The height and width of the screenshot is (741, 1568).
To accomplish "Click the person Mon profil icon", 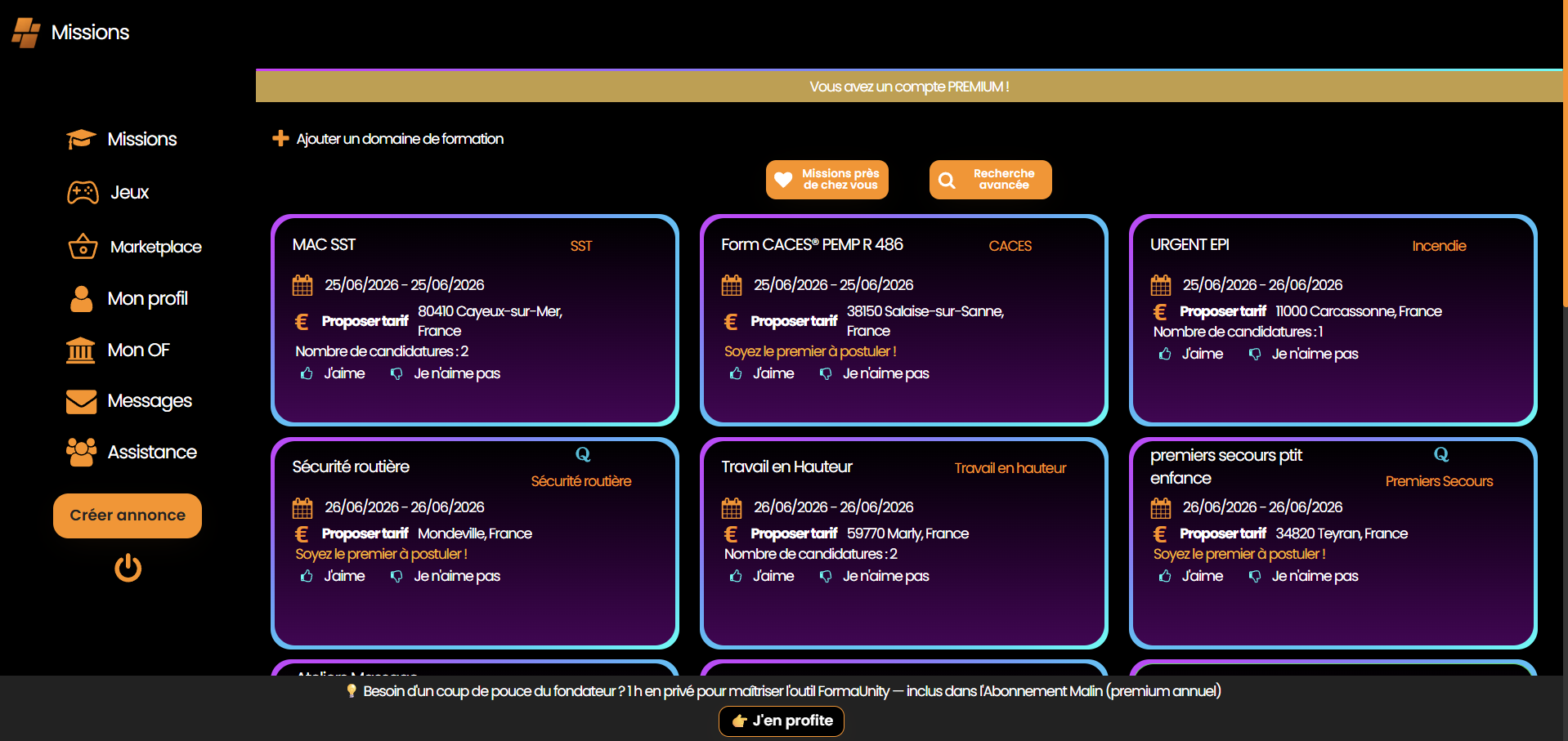I will 81,298.
